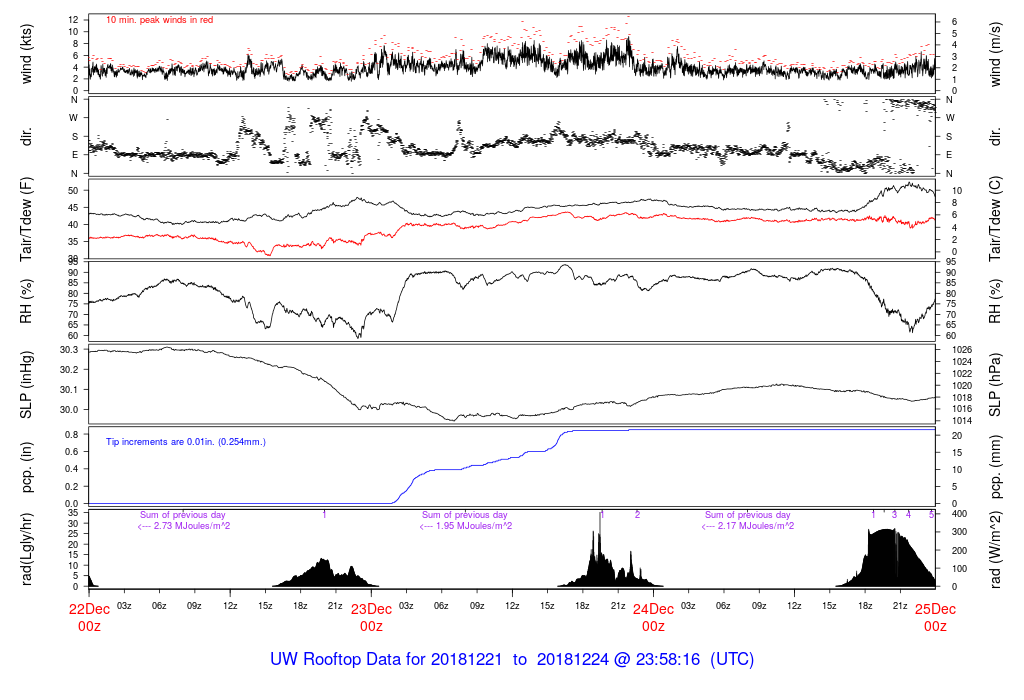The height and width of the screenshot is (700, 1024).
Task: Click the "1026" hPa tick value
Action: [962, 350]
